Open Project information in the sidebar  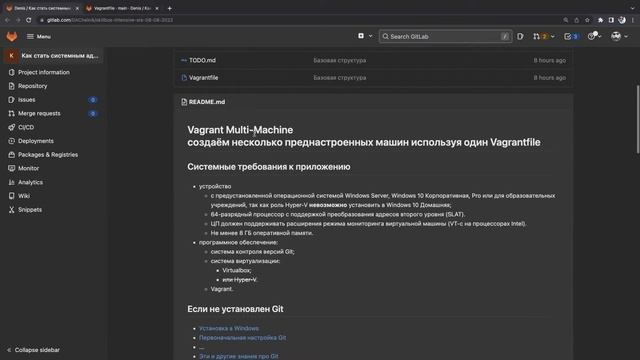(44, 72)
